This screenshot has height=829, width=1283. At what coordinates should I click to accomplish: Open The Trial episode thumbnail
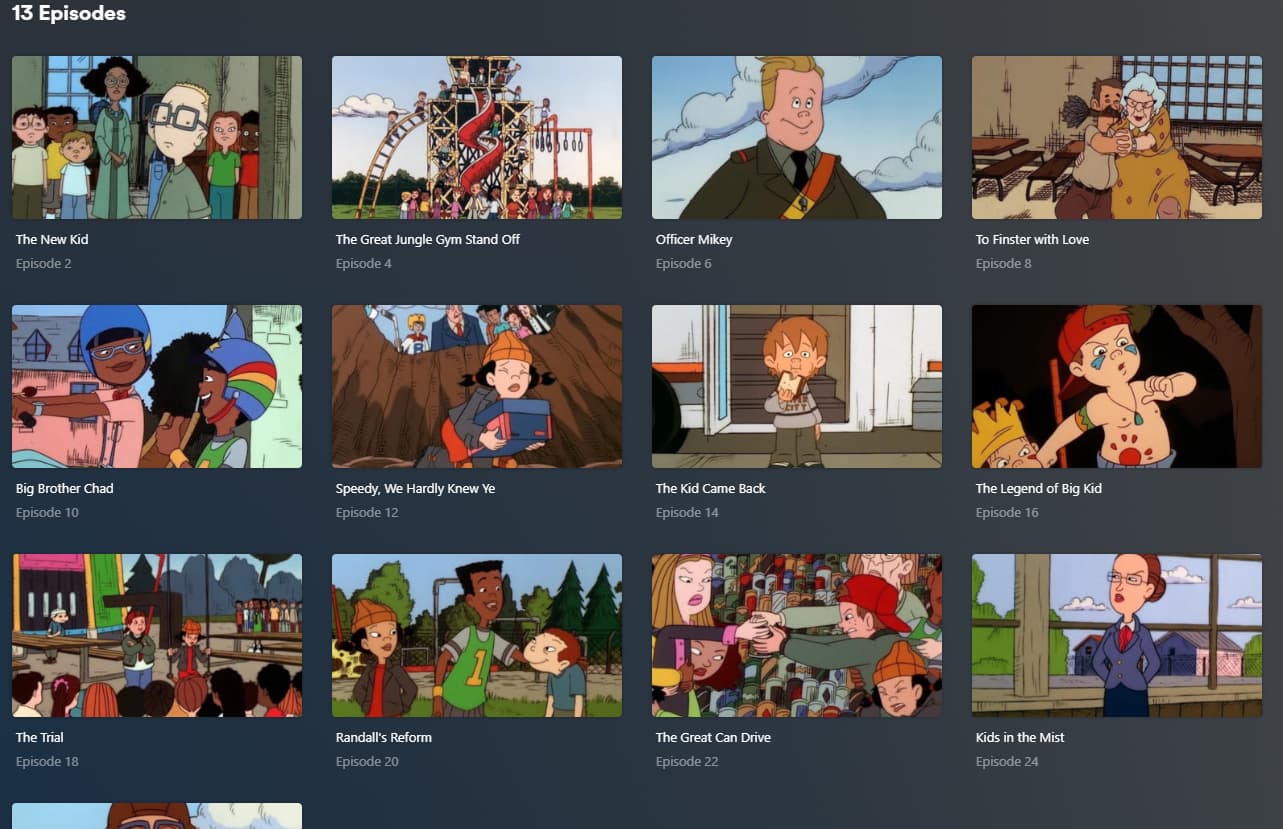pyautogui.click(x=157, y=635)
